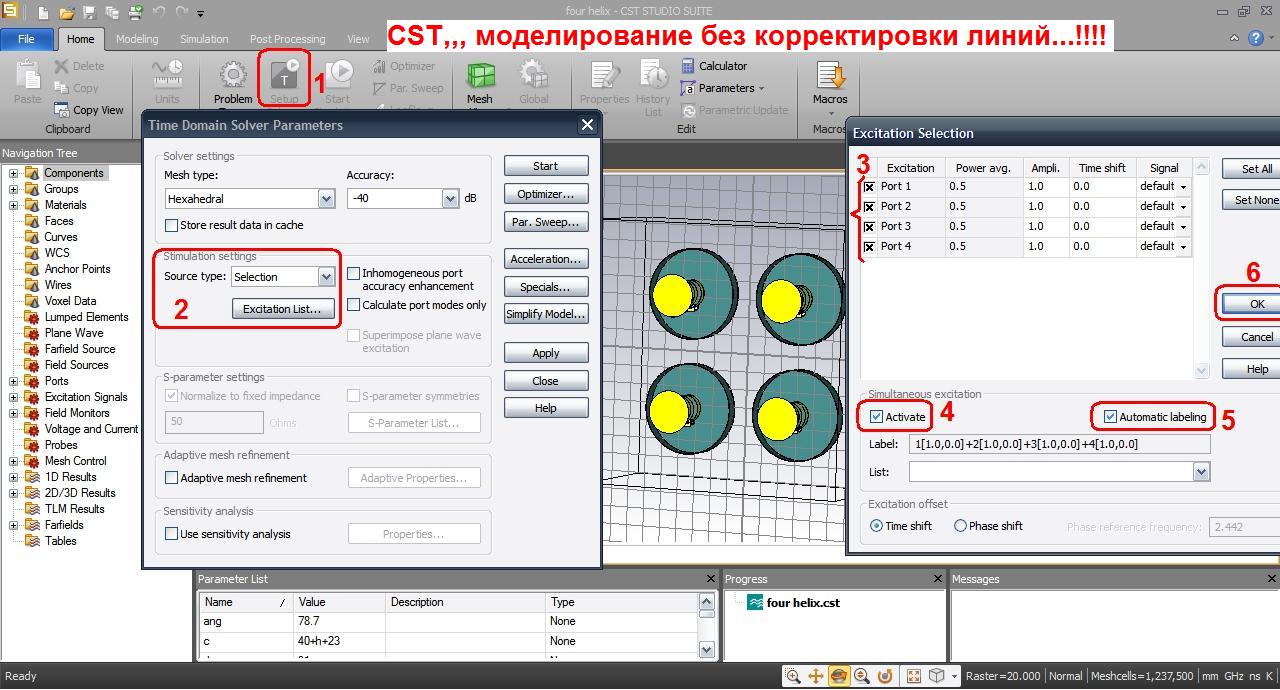Open the Source type Selection dropdown
Viewport: 1280px width, 690px height.
[326, 277]
